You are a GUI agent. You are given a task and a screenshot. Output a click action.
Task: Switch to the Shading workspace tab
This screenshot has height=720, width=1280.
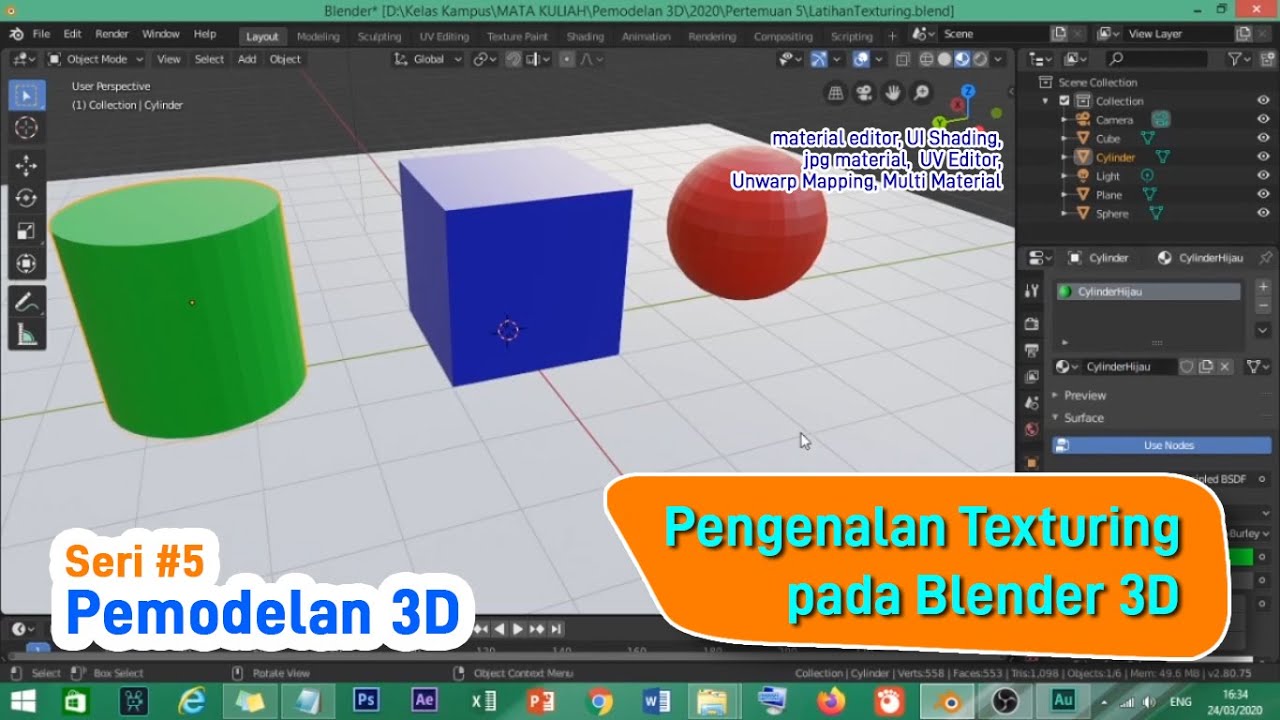(x=585, y=36)
